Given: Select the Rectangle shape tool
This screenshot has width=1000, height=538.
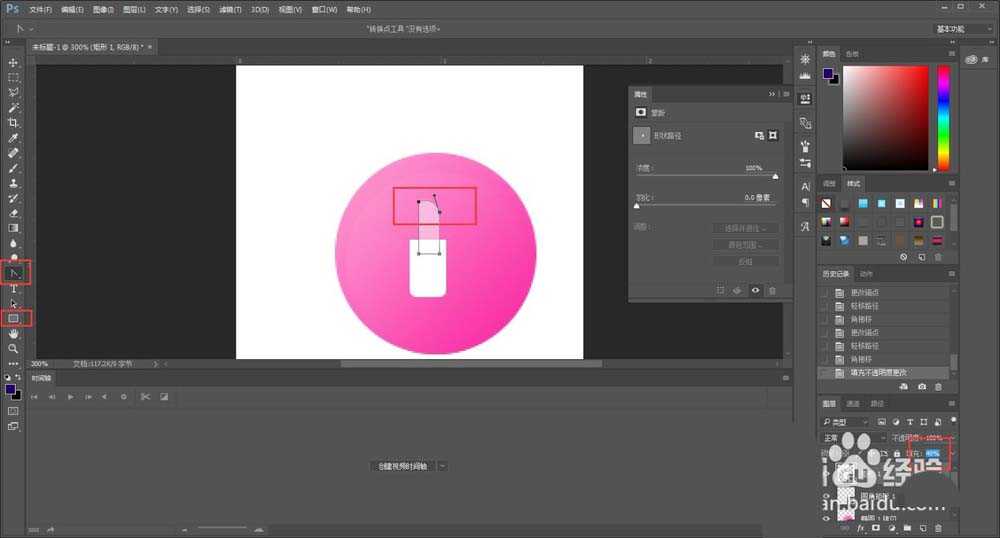Looking at the screenshot, I should pos(14,318).
